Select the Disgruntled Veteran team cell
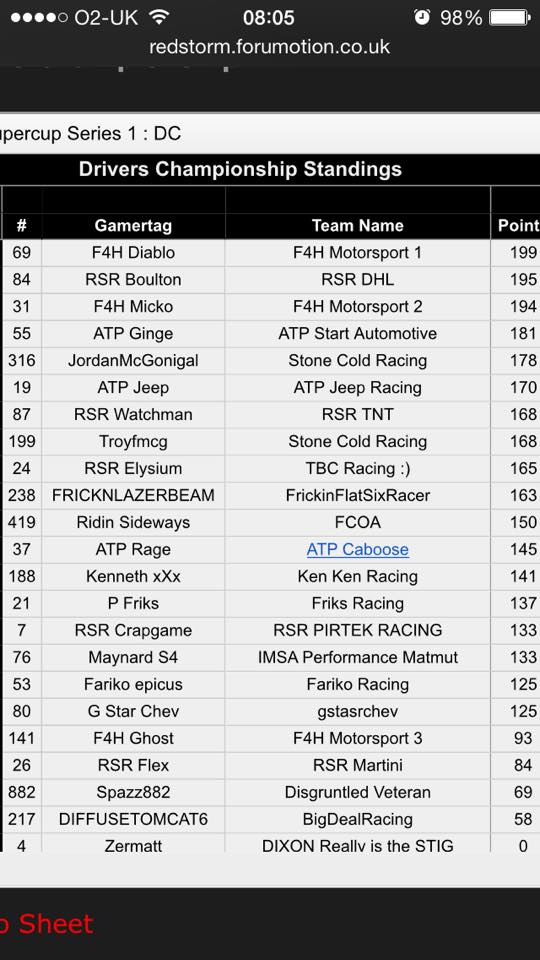540x960 pixels. click(x=358, y=792)
